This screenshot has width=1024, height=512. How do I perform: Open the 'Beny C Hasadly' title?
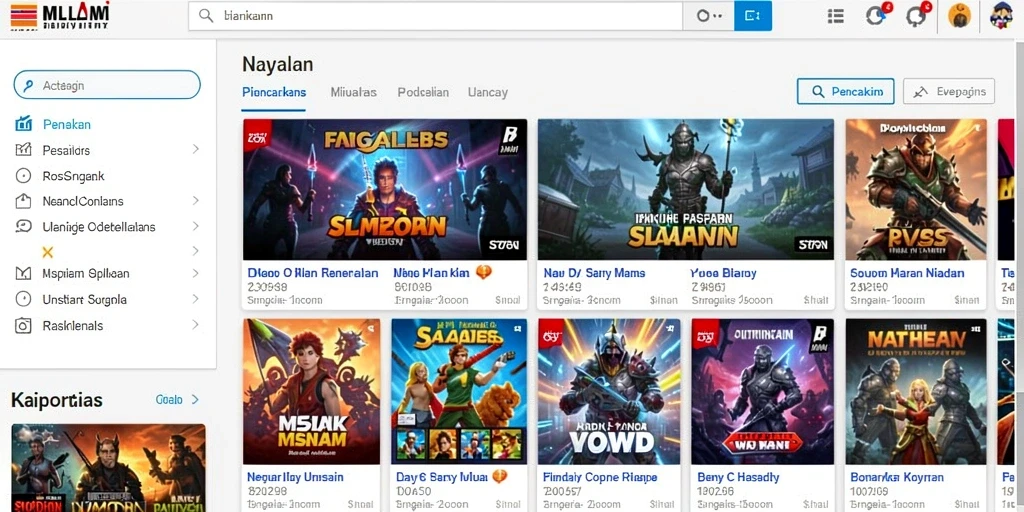738,477
